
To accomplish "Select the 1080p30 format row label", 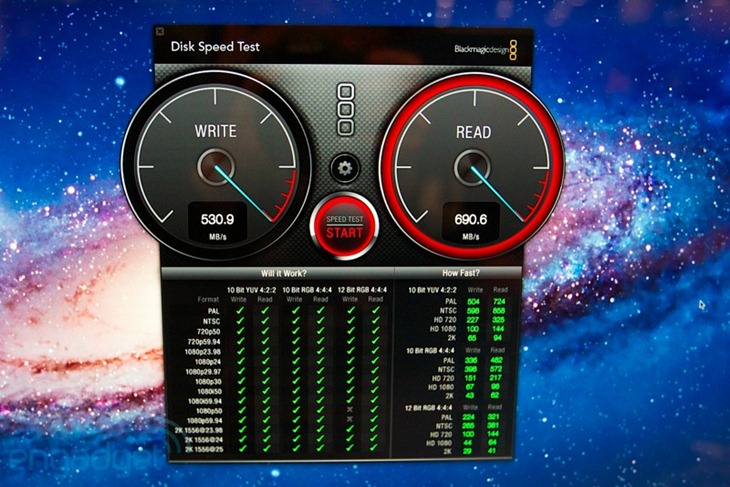I will pyautogui.click(x=208, y=381).
